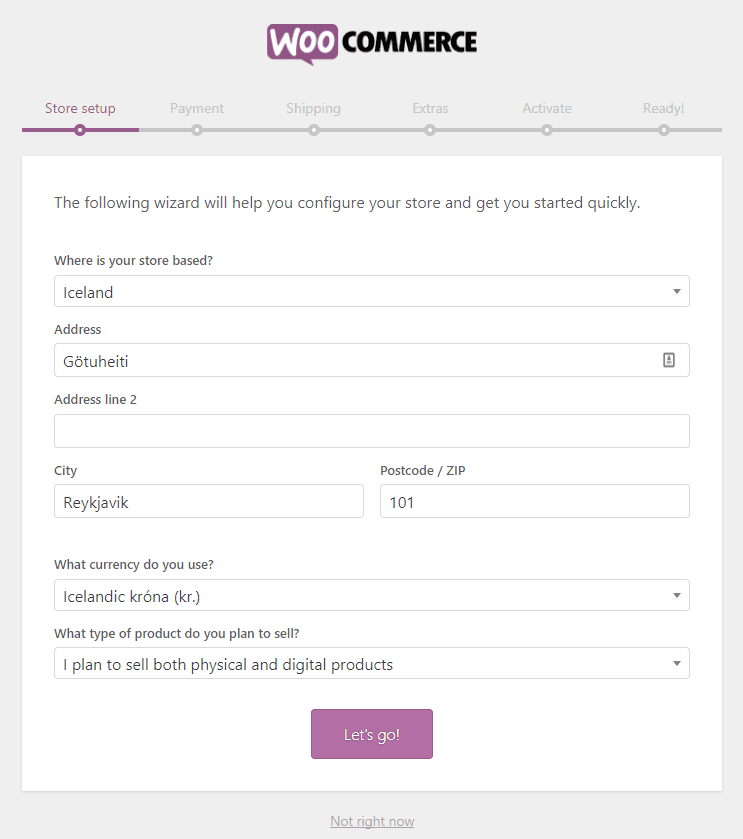Viewport: 743px width, 839px height.
Task: Open the store country dropdown showing Iceland
Action: point(371,291)
